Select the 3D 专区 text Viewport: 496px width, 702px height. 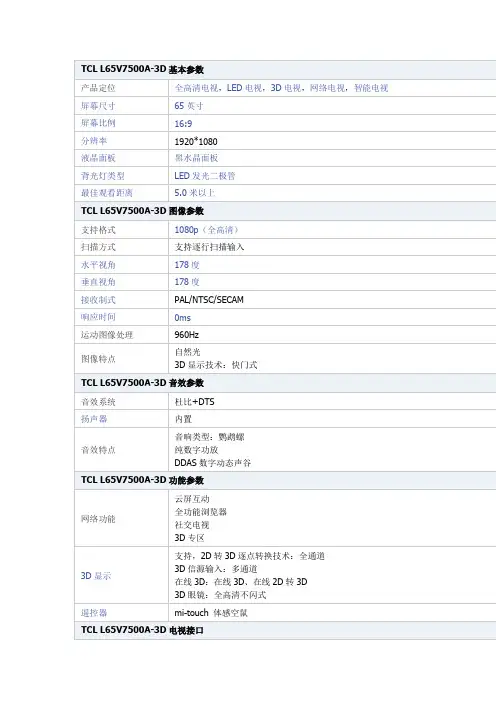point(189,538)
